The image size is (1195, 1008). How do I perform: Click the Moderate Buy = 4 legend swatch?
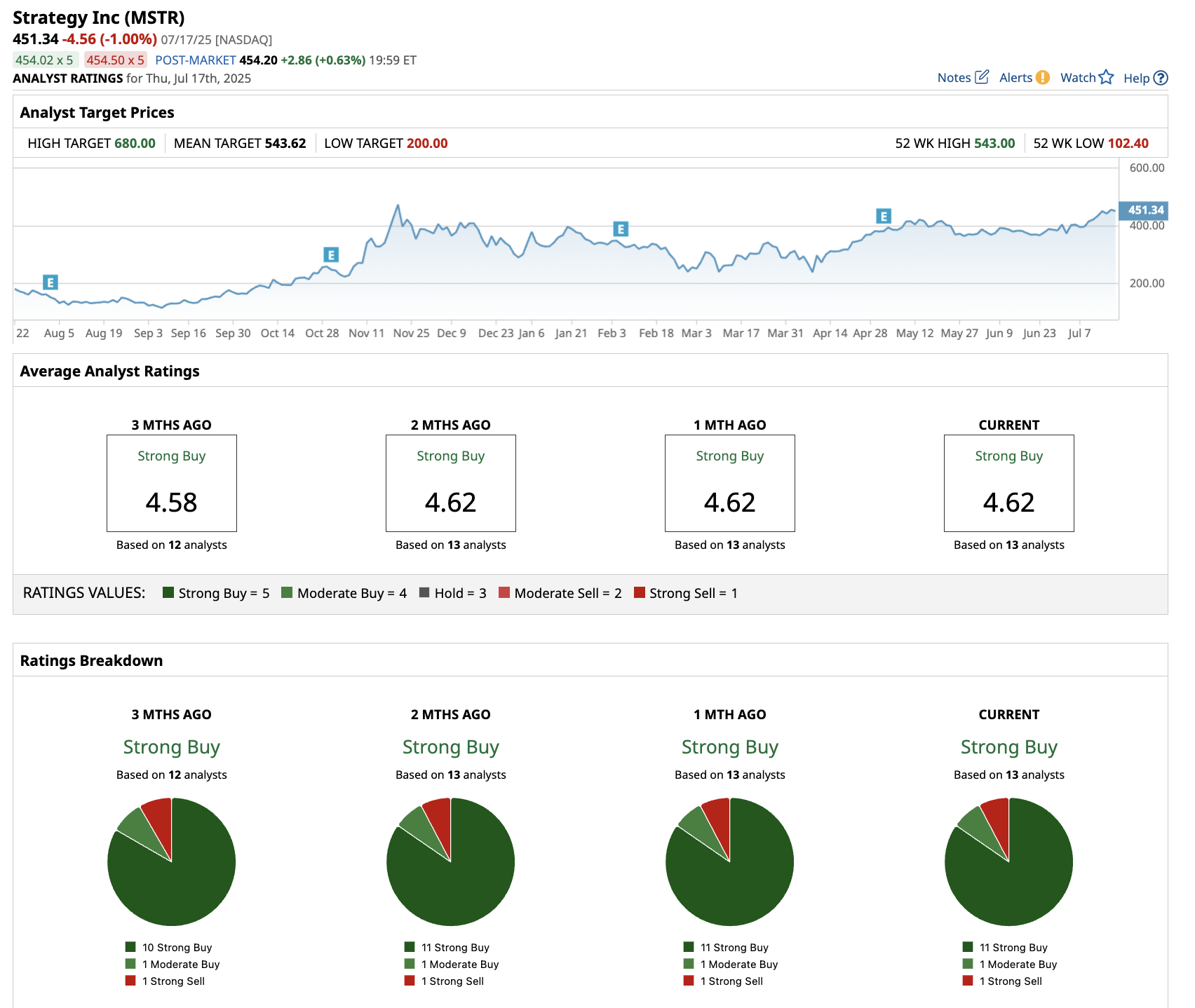[x=287, y=592]
